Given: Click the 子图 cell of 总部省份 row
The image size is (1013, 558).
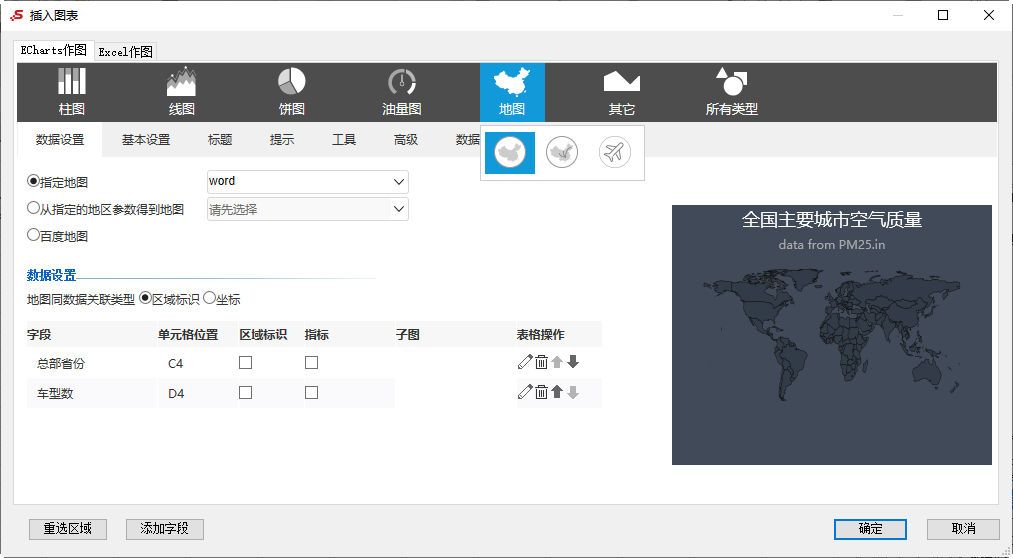Looking at the screenshot, I should click(455, 363).
